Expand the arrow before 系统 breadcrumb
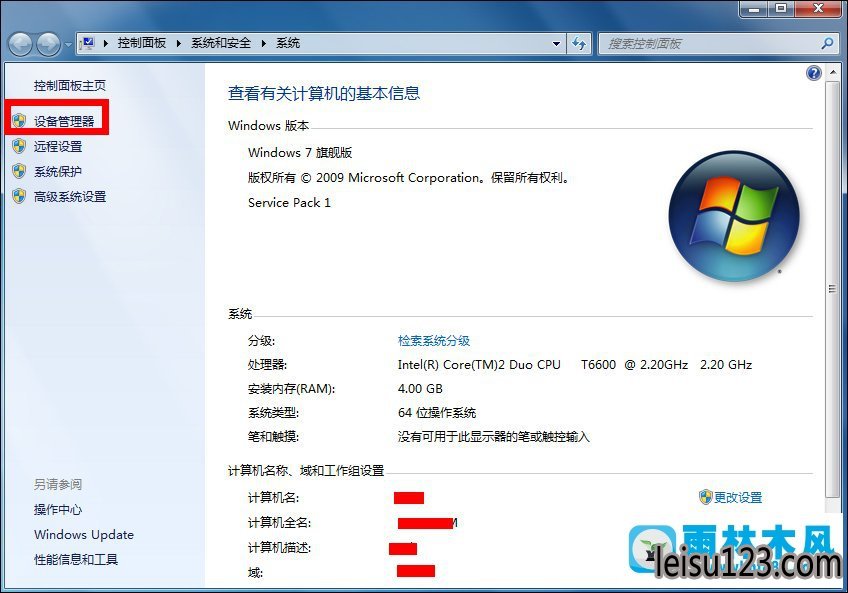The height and width of the screenshot is (593, 848). coord(264,43)
